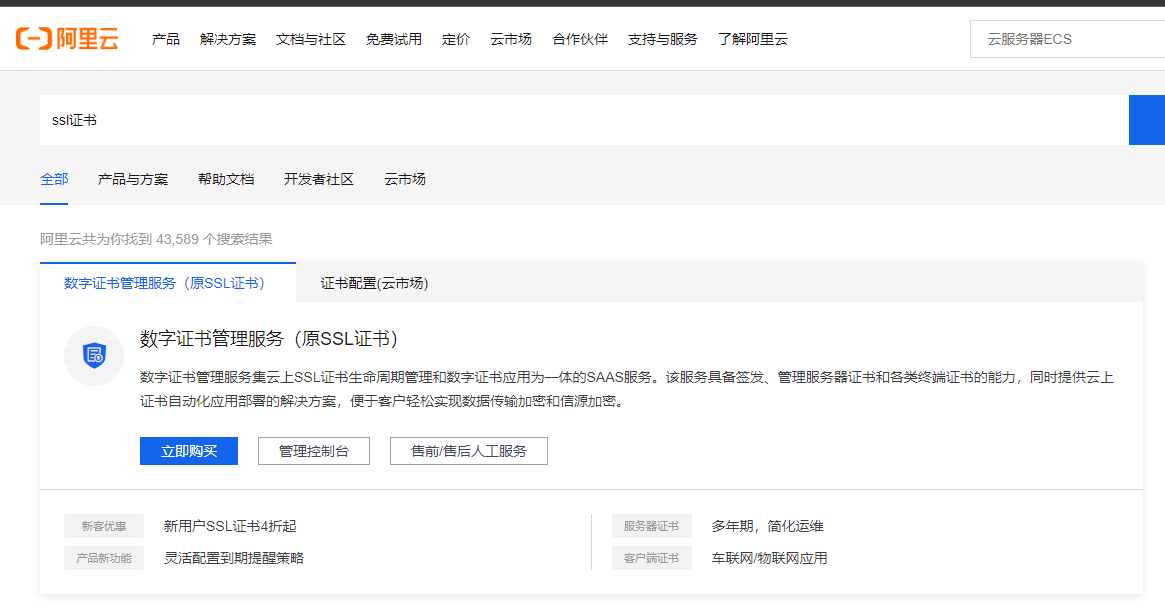Open 云市场 in the top navigation bar
Screen dimensions: 1165x609
pyautogui.click(x=511, y=39)
